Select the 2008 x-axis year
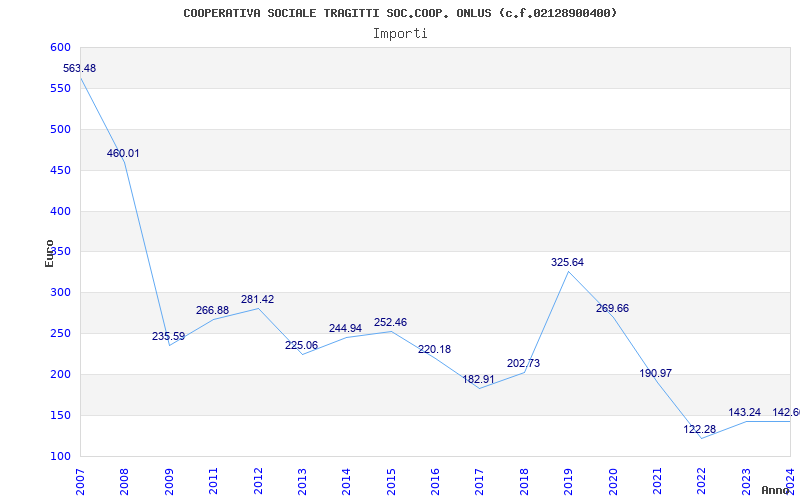Screen dimensions: 800x500 coord(124,482)
